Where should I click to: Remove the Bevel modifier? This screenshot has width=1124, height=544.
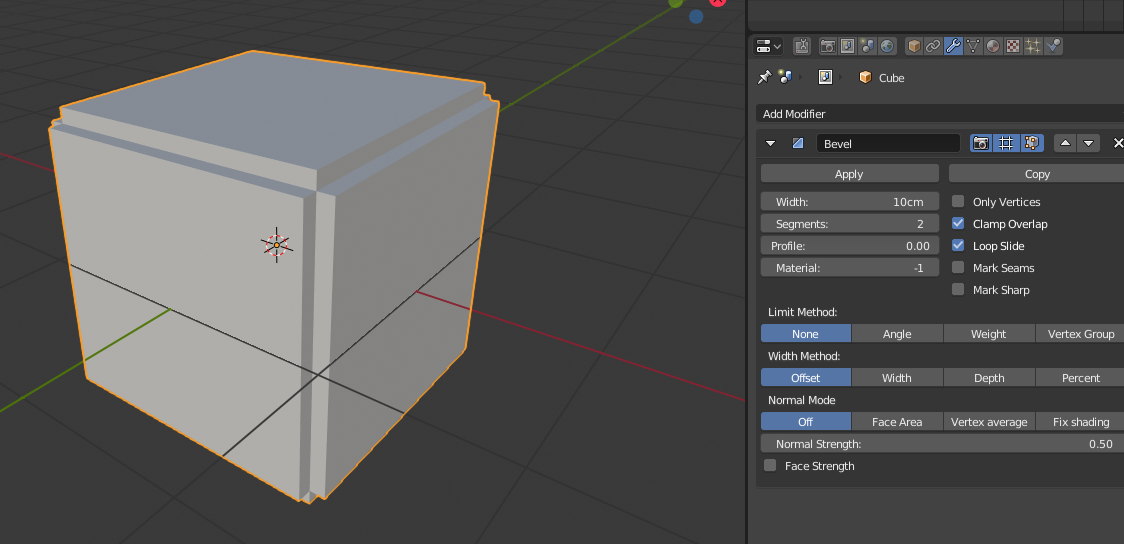click(1118, 143)
